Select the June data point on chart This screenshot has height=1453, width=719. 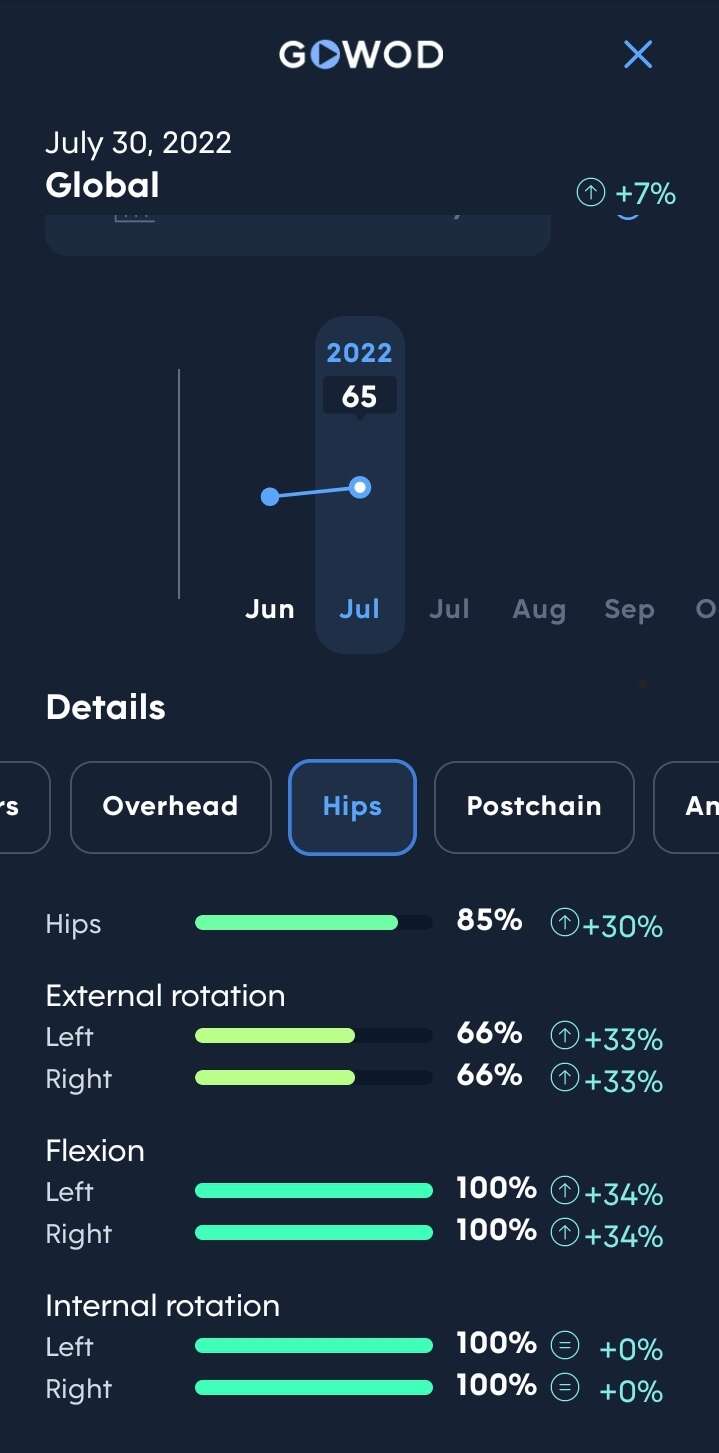click(x=270, y=497)
